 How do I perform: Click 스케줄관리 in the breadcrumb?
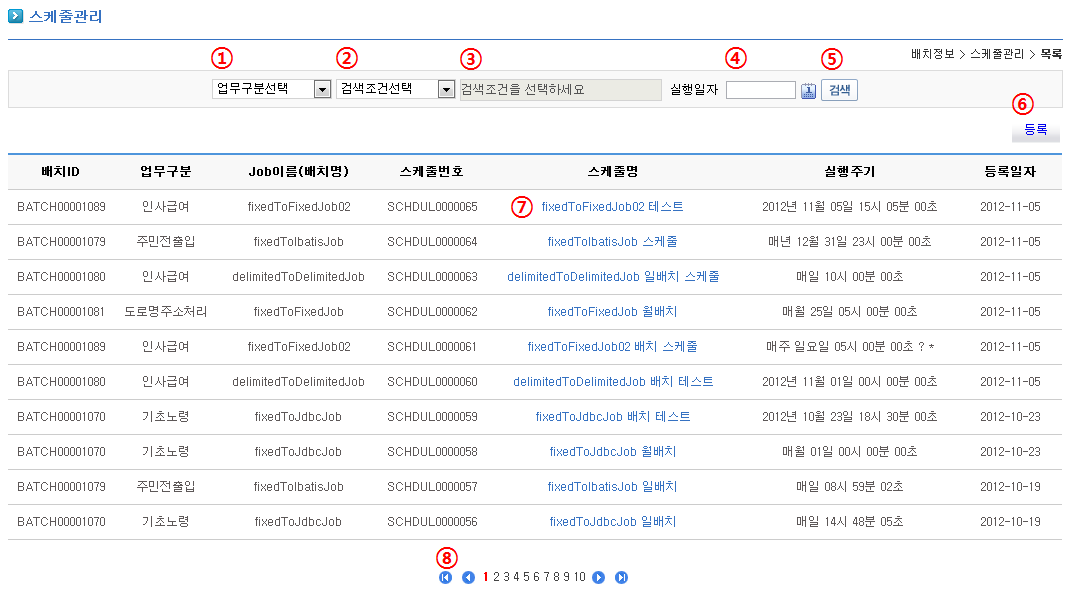(996, 53)
